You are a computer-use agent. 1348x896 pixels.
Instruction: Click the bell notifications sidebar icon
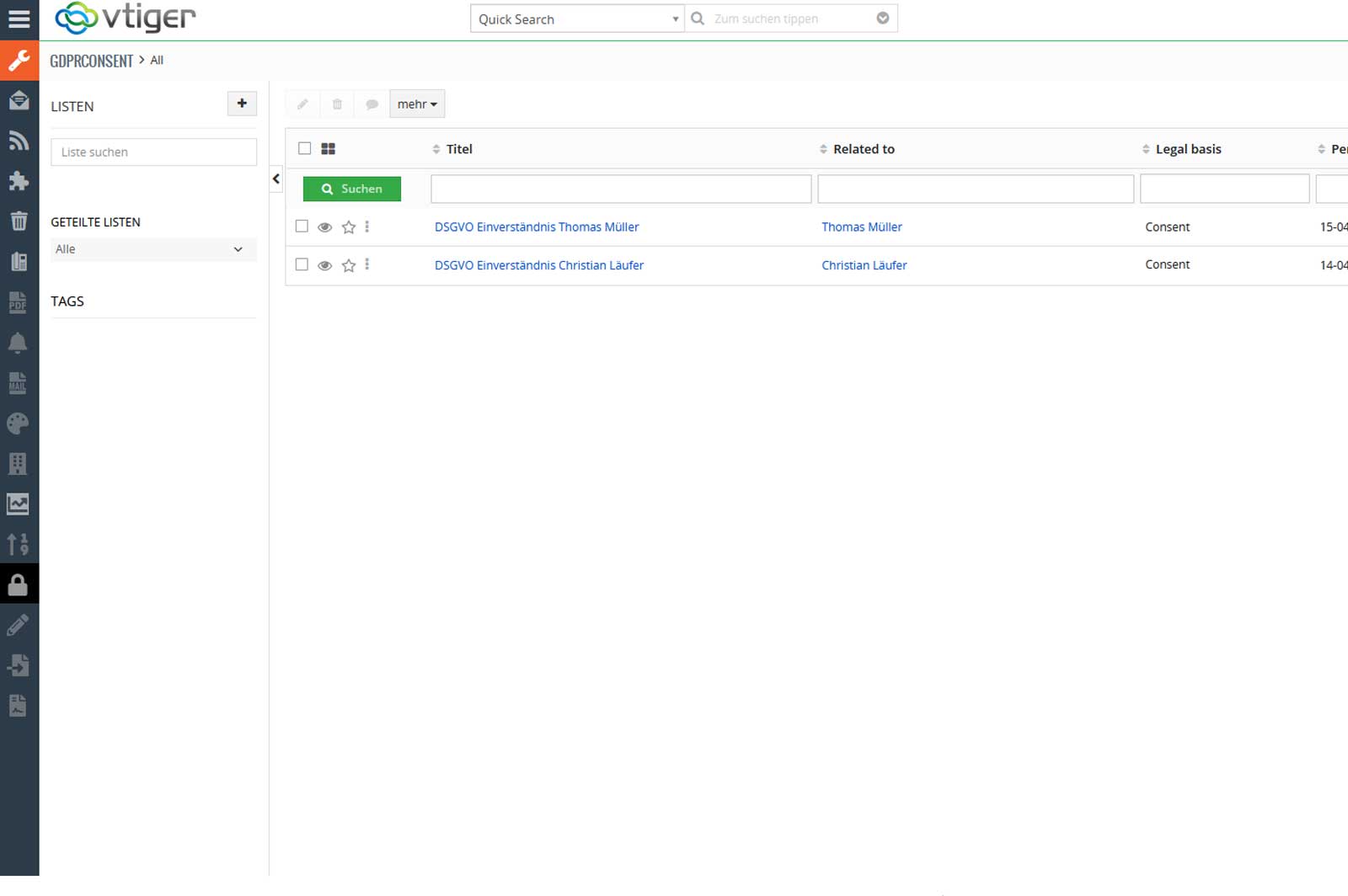[x=19, y=343]
